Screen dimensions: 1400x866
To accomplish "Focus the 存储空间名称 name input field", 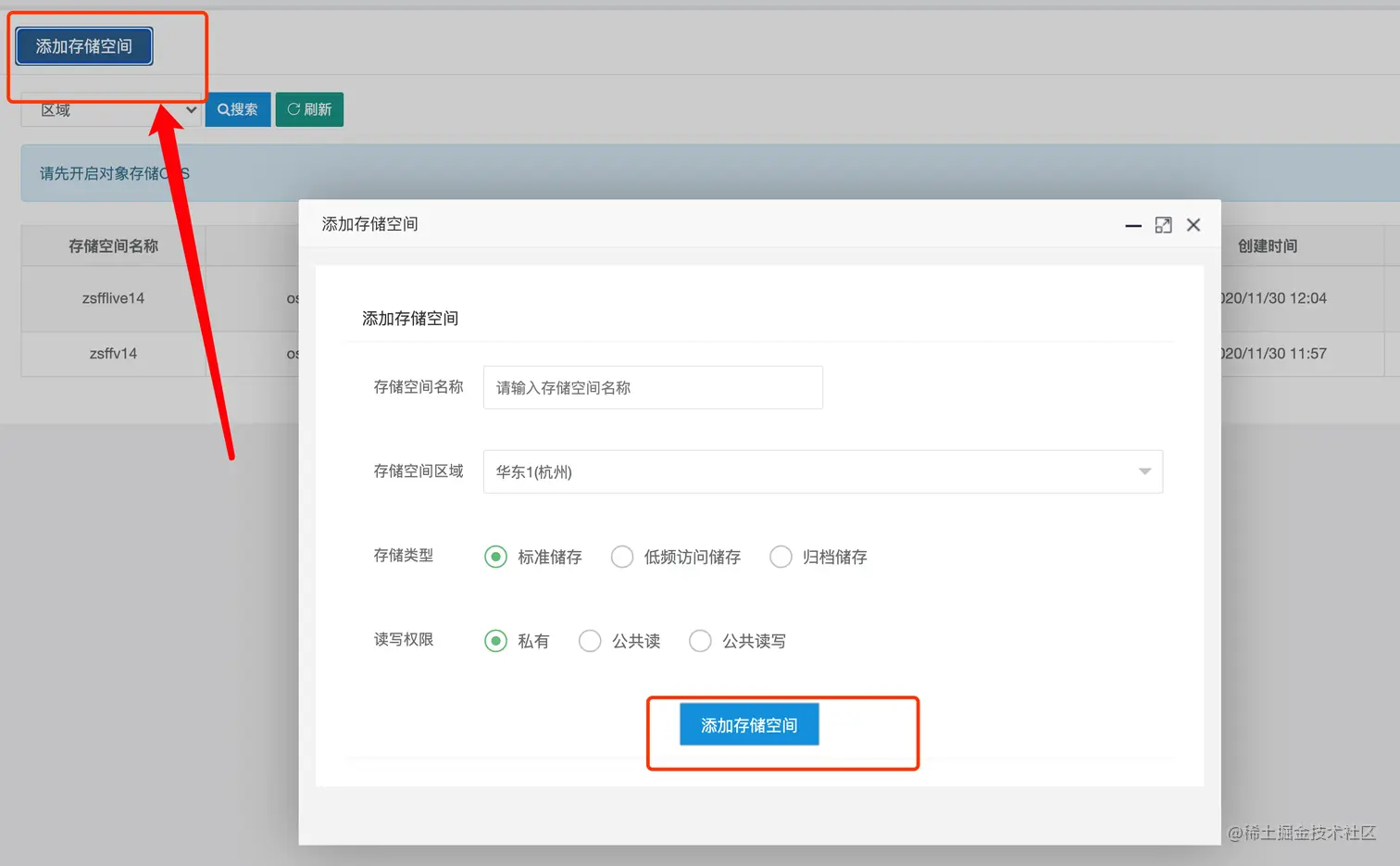I will pos(653,387).
